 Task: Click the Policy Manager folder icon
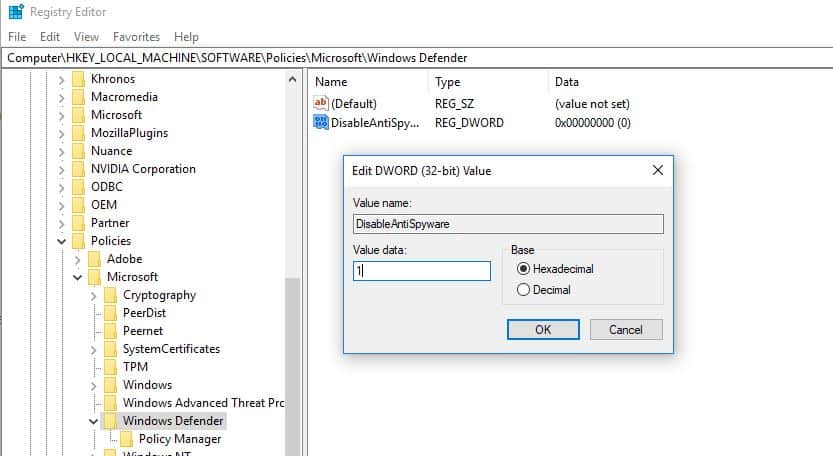pos(126,439)
